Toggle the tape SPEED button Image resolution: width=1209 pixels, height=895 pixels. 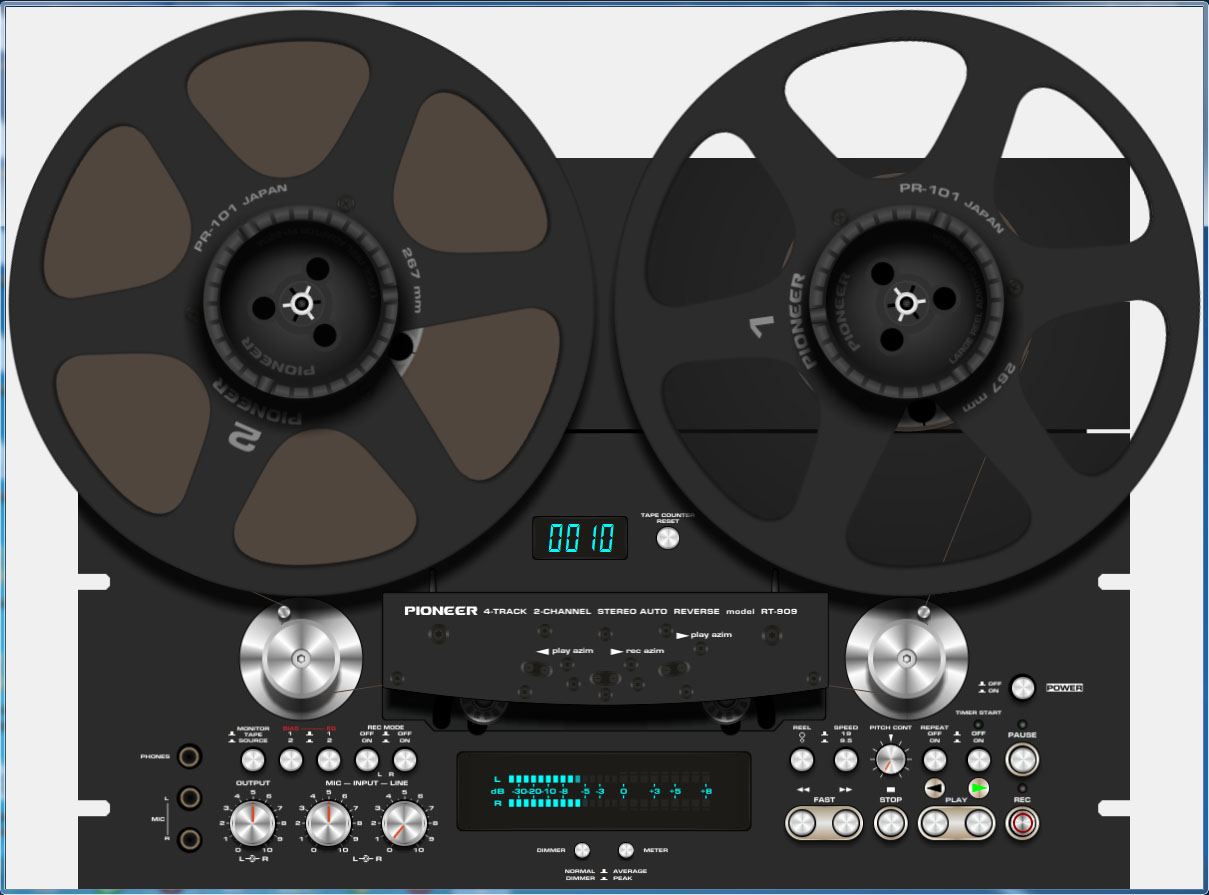point(845,760)
